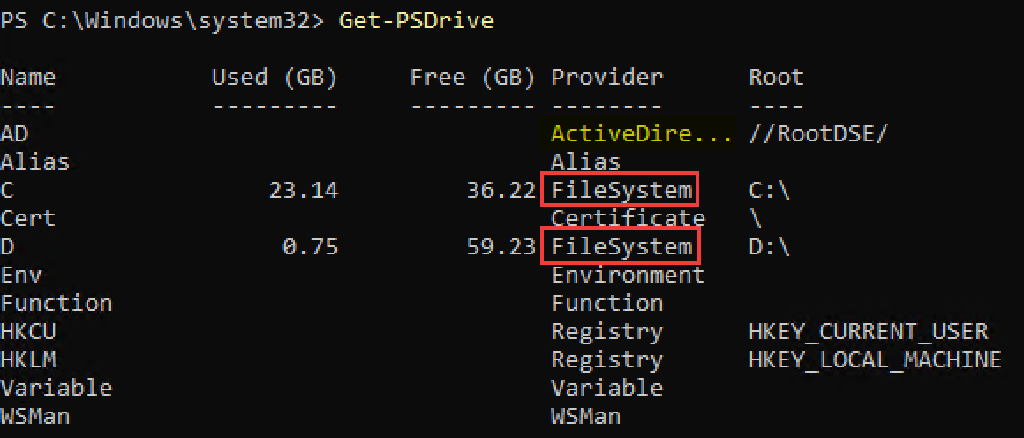The width and height of the screenshot is (1024, 438).
Task: Click the //RootDSE/ root value
Action: [x=819, y=133]
